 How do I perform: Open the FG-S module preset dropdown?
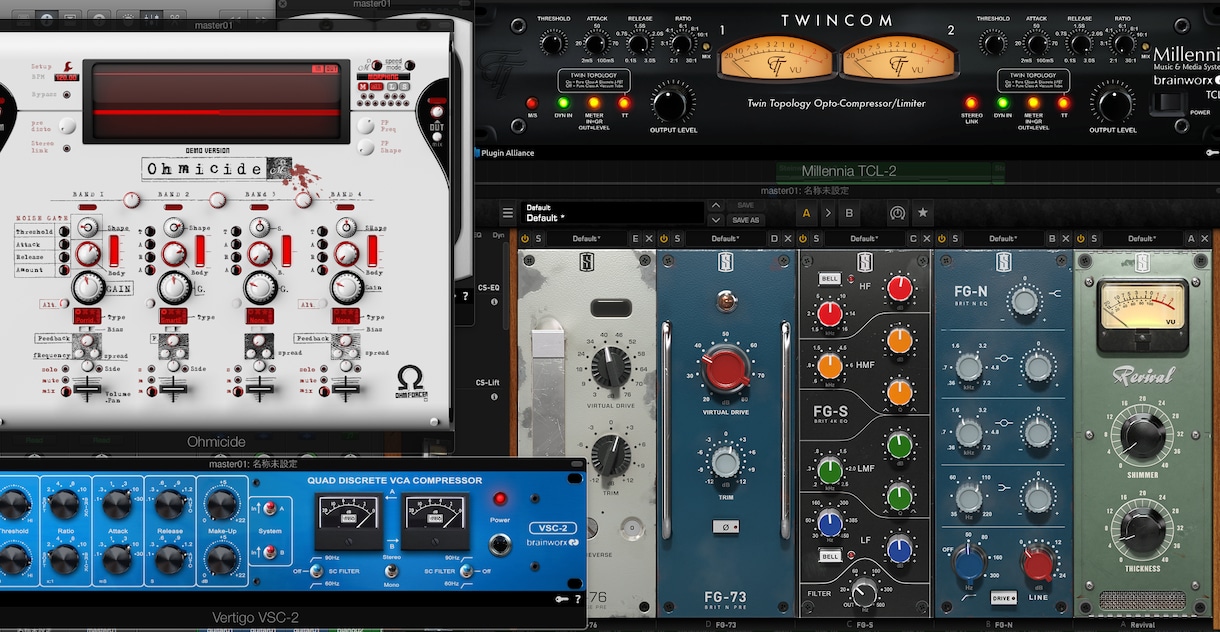(x=865, y=239)
